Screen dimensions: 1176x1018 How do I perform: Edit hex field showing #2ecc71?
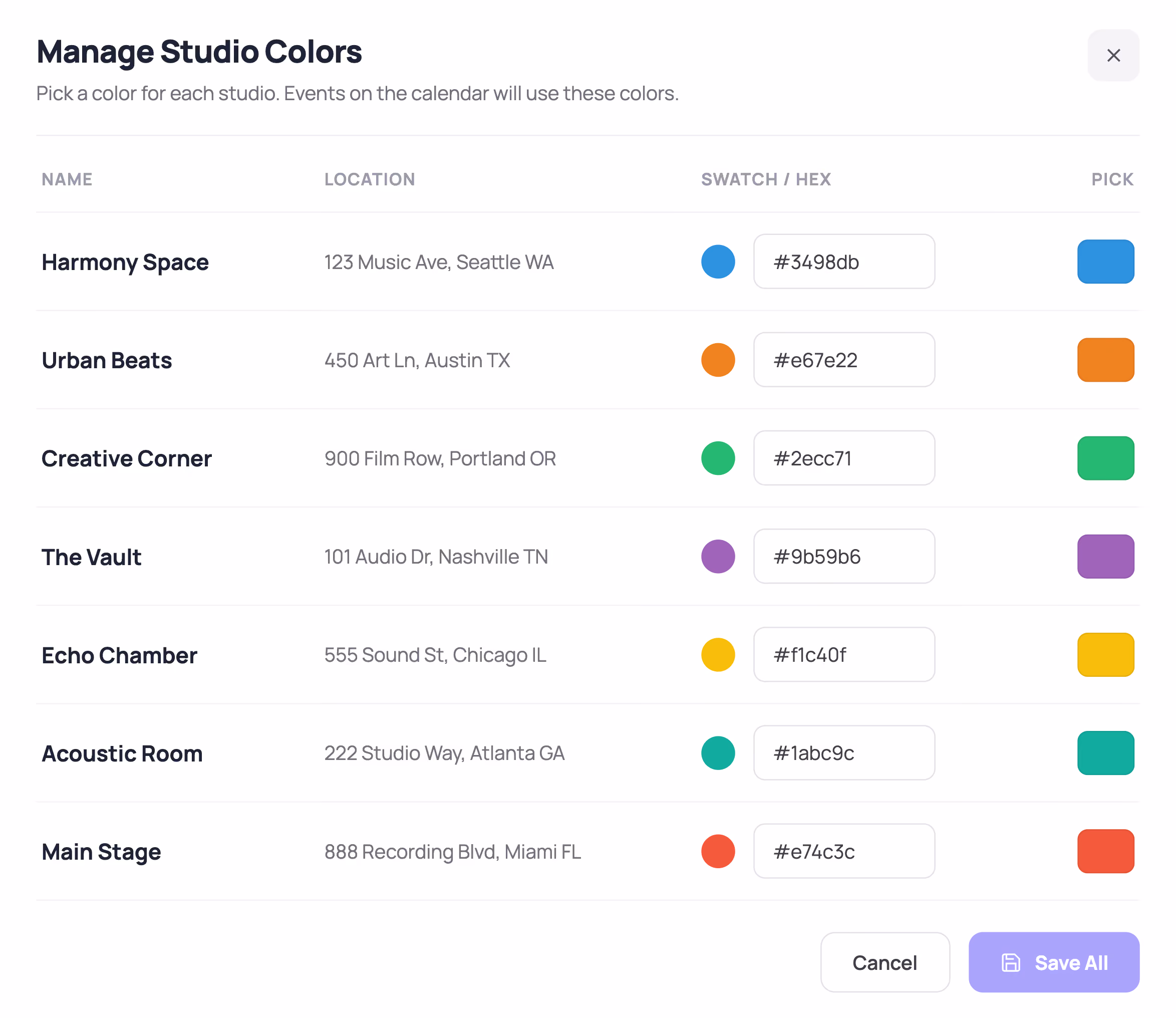(x=844, y=458)
